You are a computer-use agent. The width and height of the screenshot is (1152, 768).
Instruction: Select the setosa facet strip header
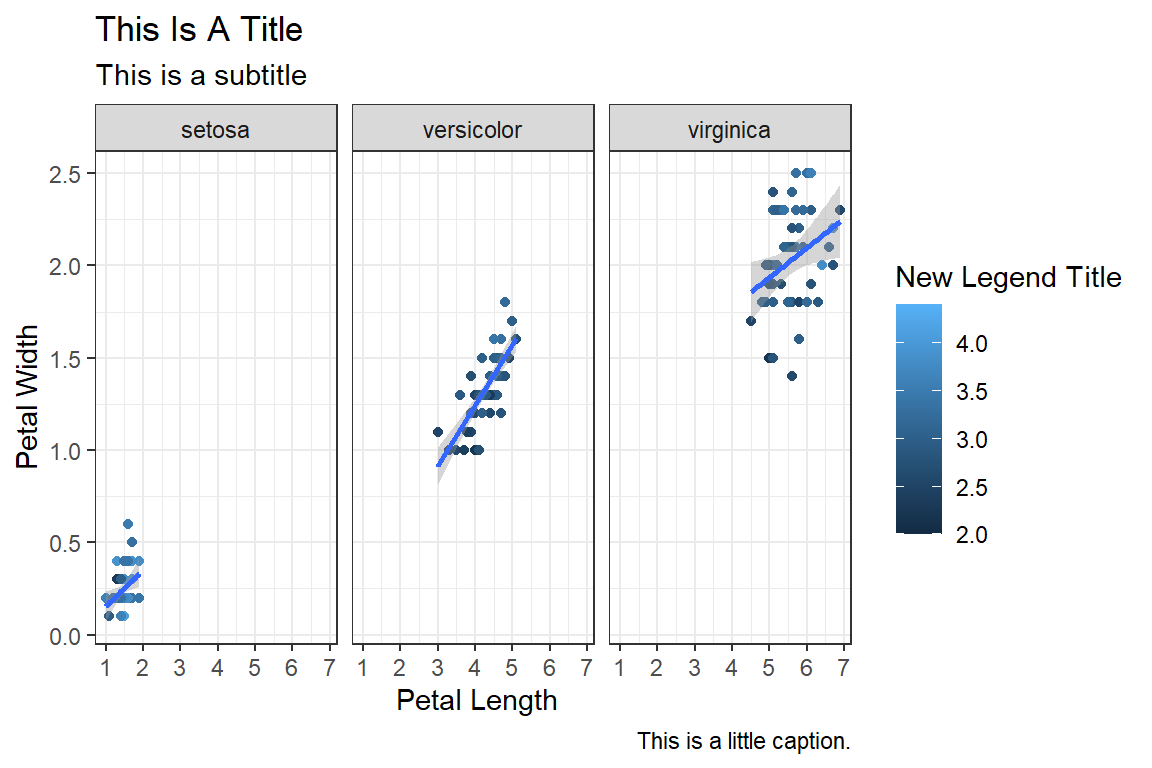(x=215, y=129)
